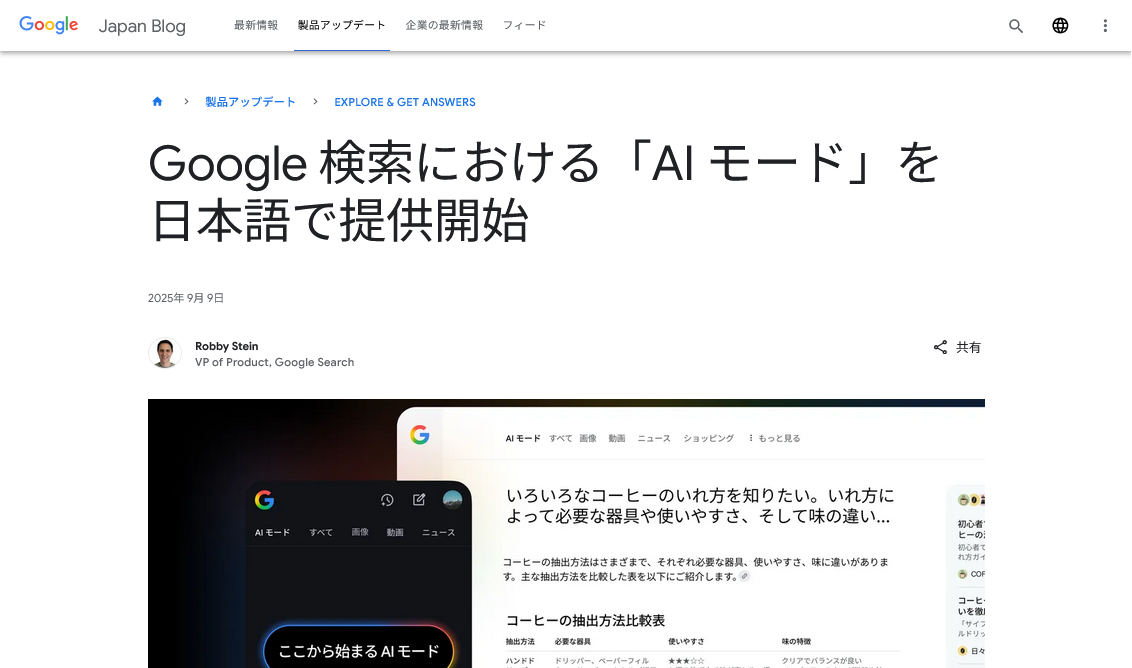Image resolution: width=1132 pixels, height=668 pixels.
Task: Click the profile avatar in dark mockup
Action: (452, 500)
